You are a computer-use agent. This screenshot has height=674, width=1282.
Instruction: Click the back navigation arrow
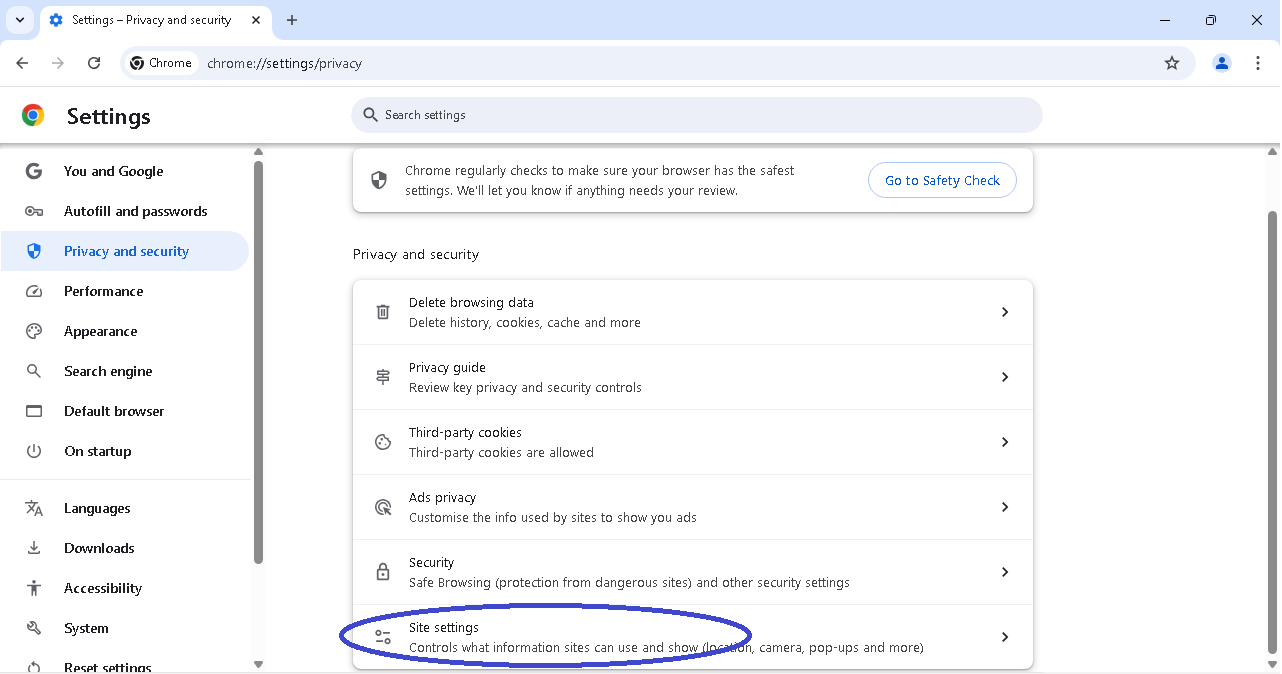point(22,63)
